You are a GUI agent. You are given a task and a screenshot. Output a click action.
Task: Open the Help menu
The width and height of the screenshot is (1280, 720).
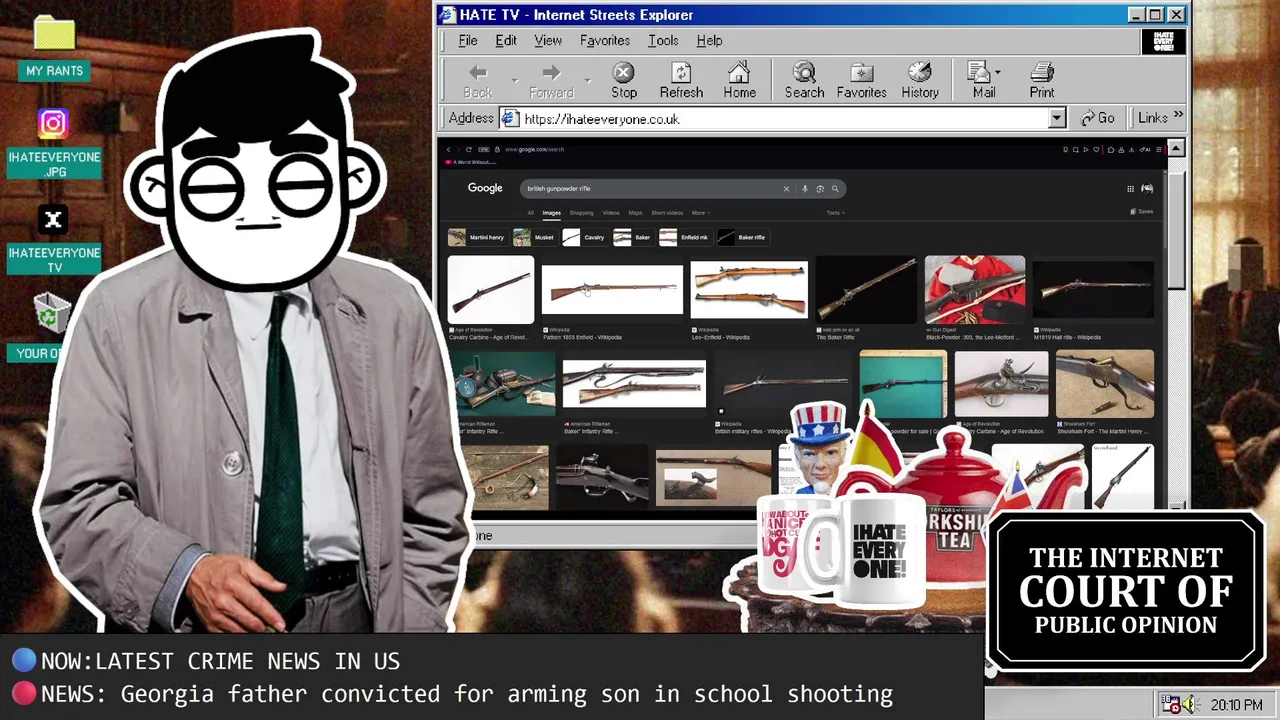click(709, 41)
